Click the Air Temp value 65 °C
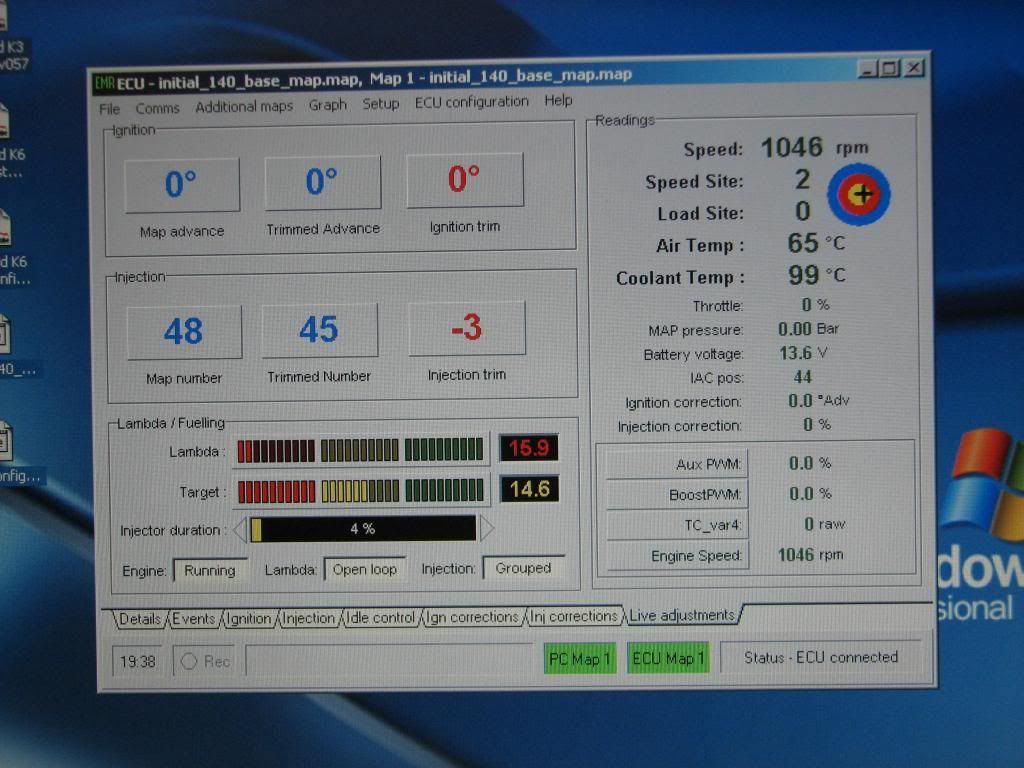 (816, 244)
